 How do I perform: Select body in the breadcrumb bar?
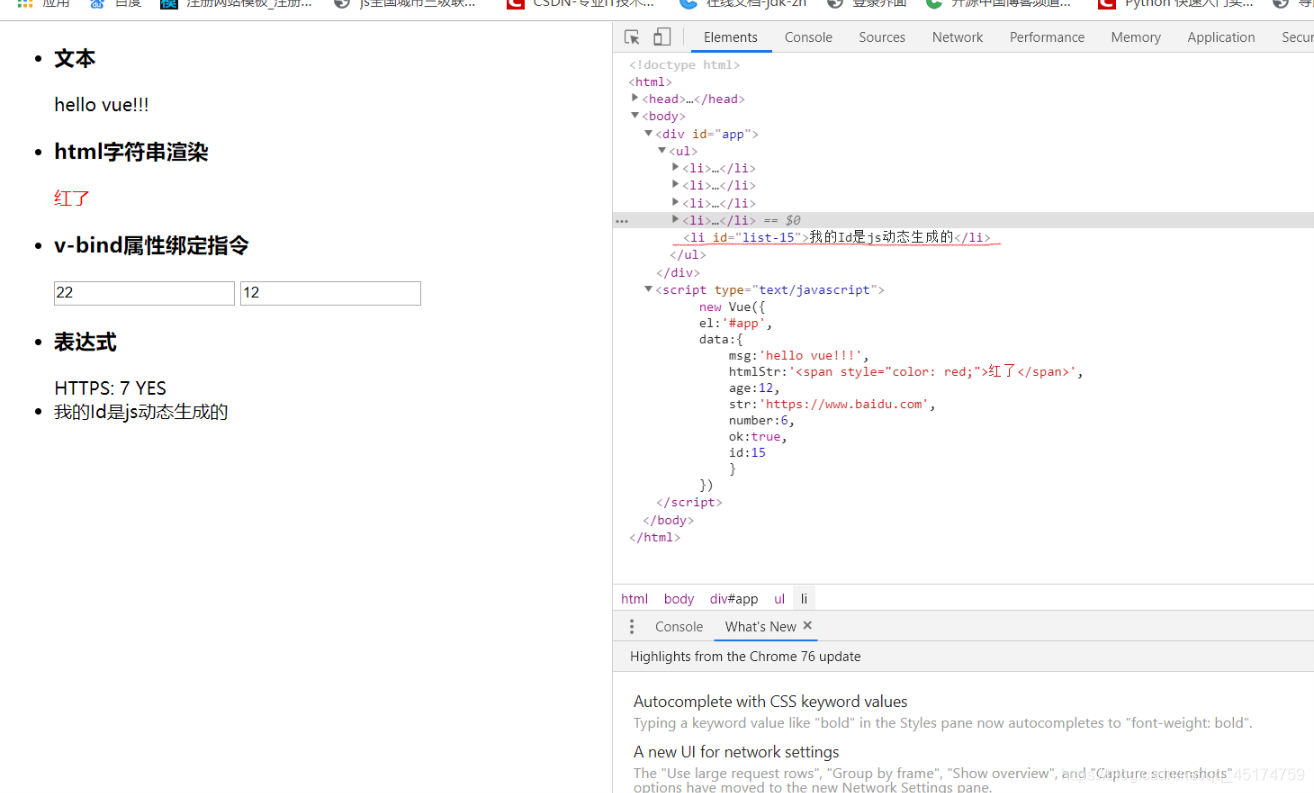(x=678, y=598)
